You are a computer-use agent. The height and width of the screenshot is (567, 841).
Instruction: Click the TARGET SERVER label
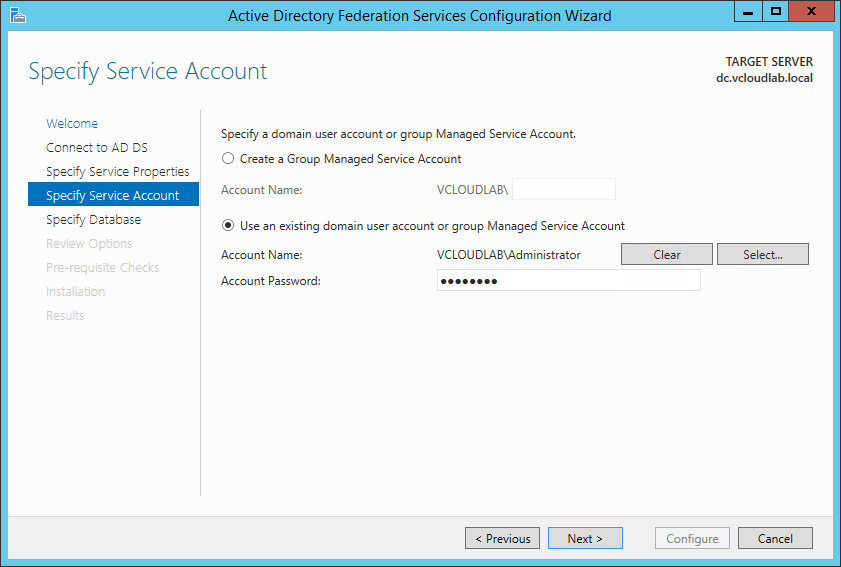(769, 62)
